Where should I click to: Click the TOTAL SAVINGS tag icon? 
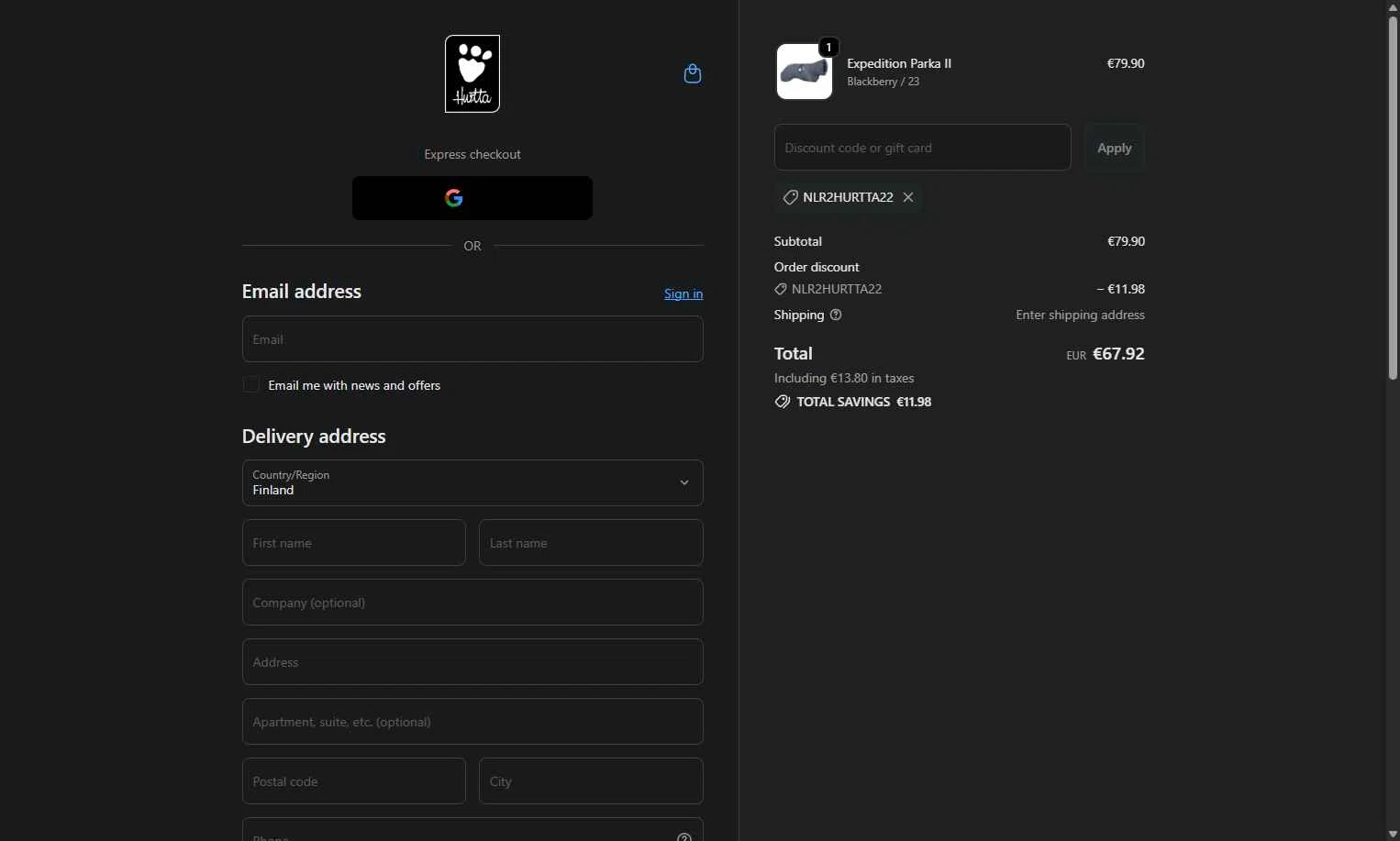(x=783, y=402)
